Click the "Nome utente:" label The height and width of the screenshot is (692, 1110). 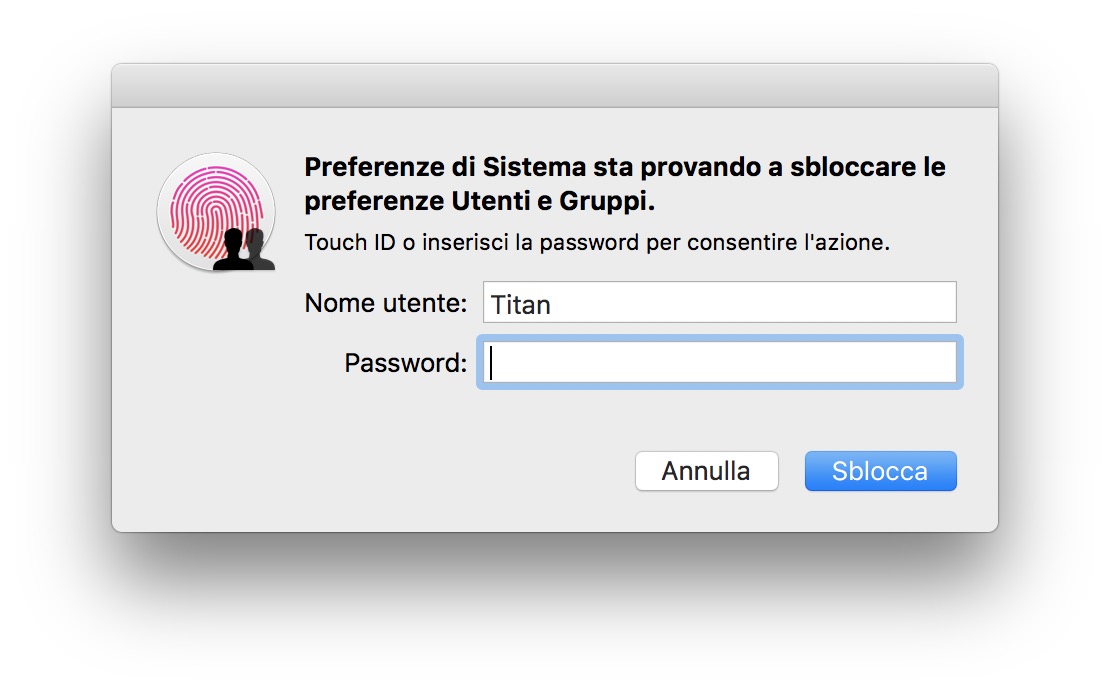386,302
